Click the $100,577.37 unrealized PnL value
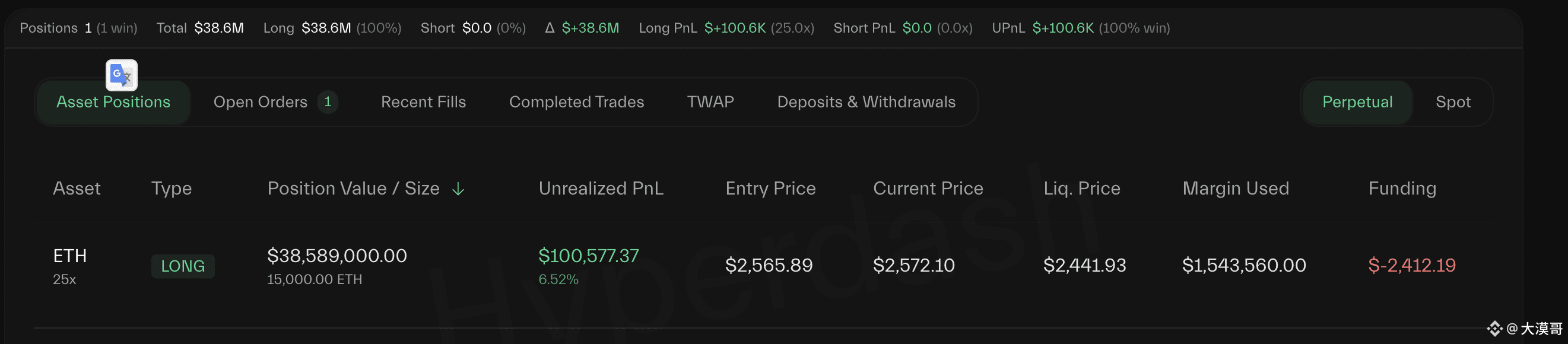1568x344 pixels. tap(589, 256)
